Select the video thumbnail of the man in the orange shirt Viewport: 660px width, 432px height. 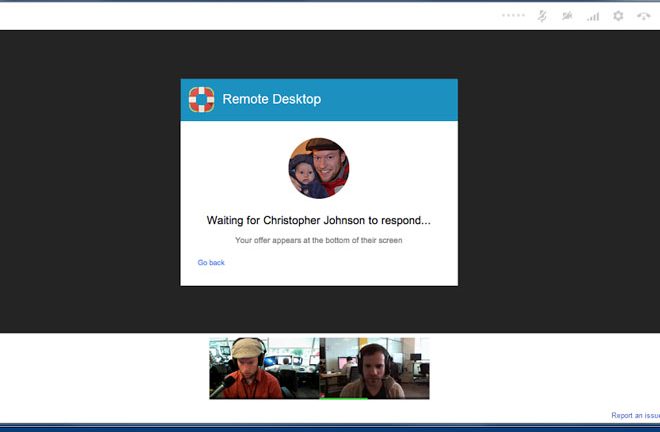tap(264, 368)
